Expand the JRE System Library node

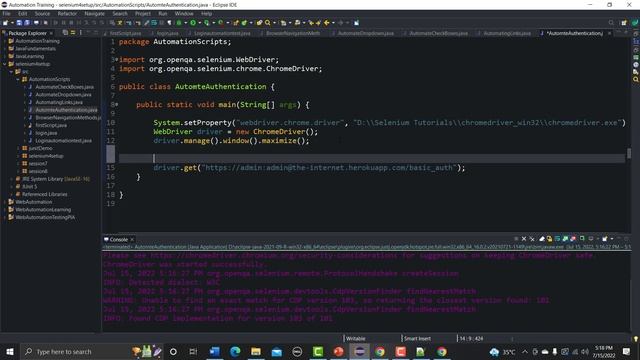click(x=11, y=179)
